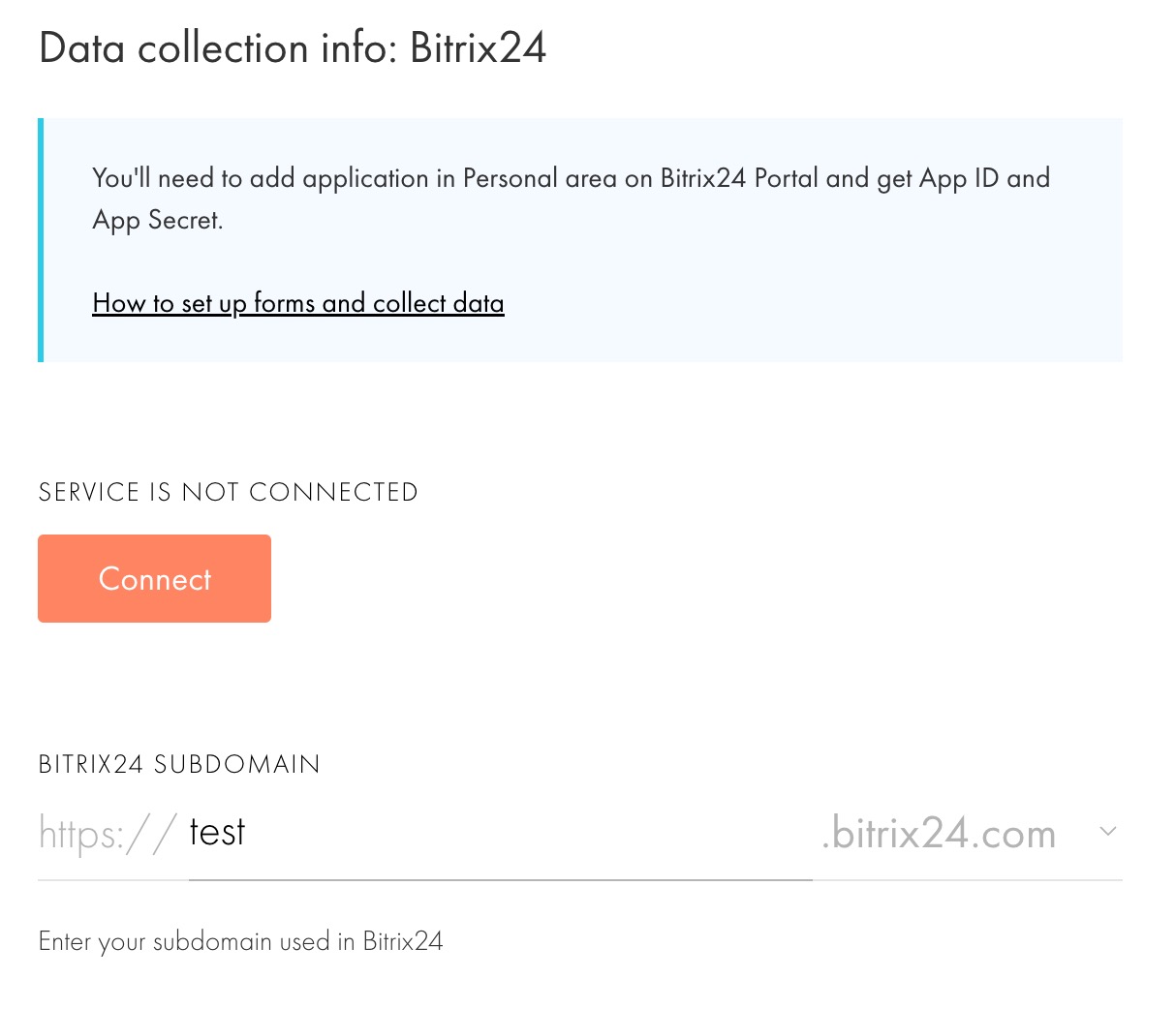Click the "https://" prefix text
The width and height of the screenshot is (1176, 1009).
point(107,833)
